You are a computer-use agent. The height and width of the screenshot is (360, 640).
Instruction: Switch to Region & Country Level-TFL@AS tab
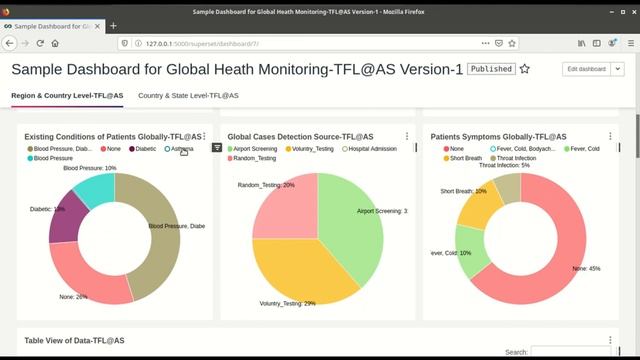pos(67,96)
